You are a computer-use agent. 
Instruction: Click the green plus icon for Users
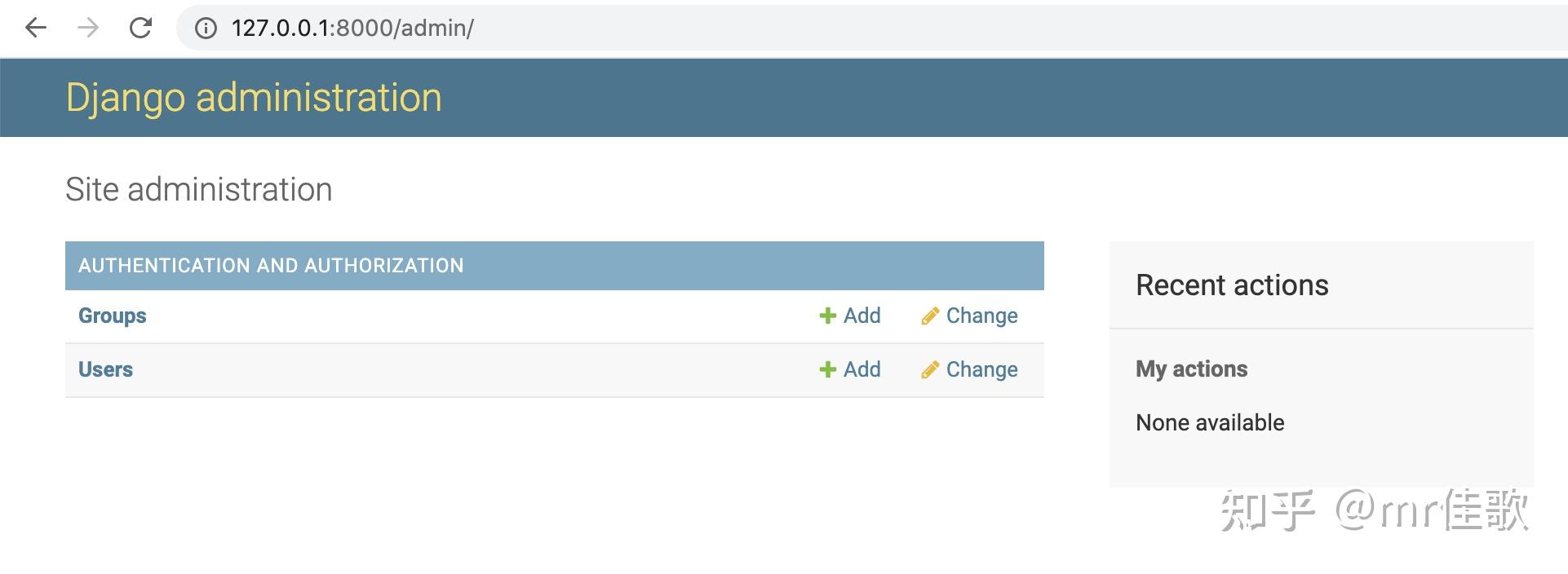click(x=827, y=370)
